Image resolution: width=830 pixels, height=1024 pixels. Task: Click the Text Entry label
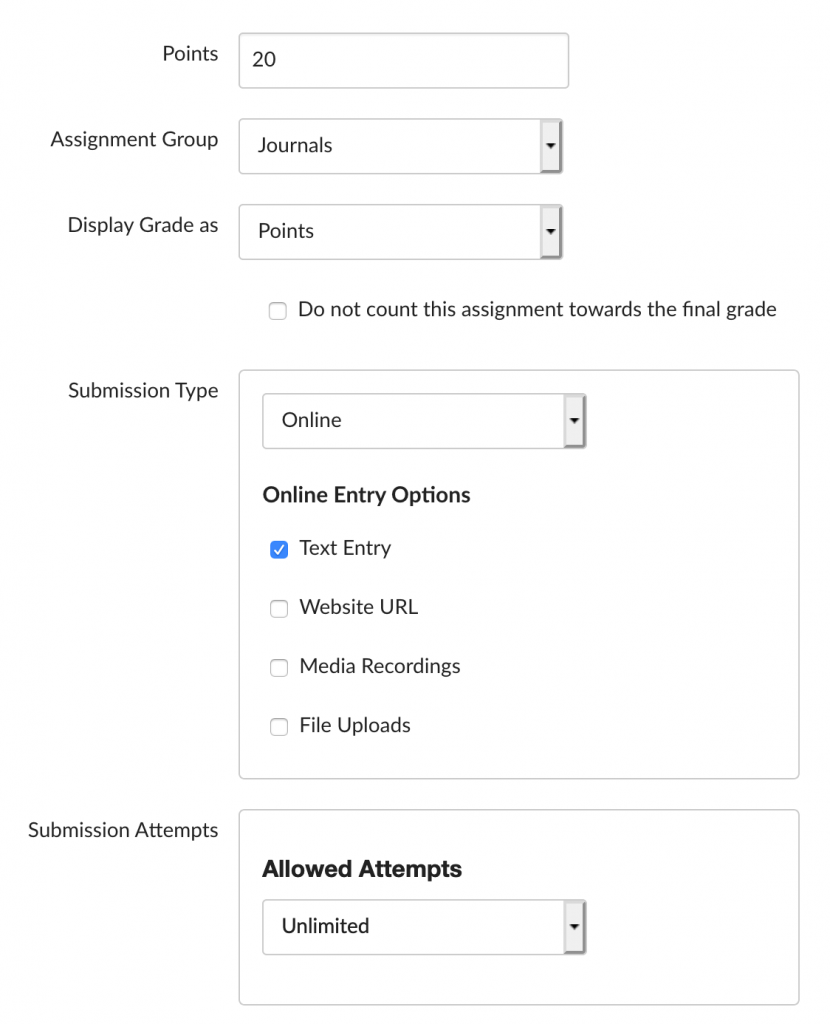pyautogui.click(x=345, y=548)
